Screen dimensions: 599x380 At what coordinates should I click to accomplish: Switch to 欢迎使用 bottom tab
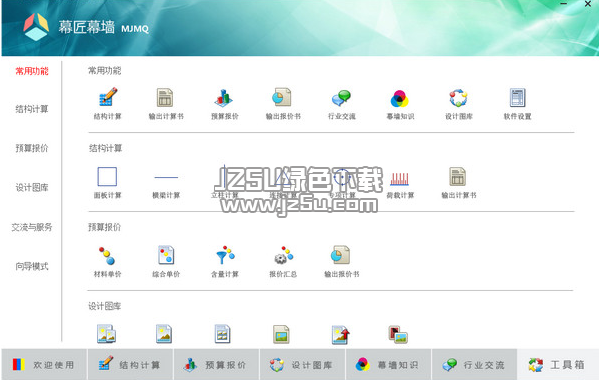(44, 364)
